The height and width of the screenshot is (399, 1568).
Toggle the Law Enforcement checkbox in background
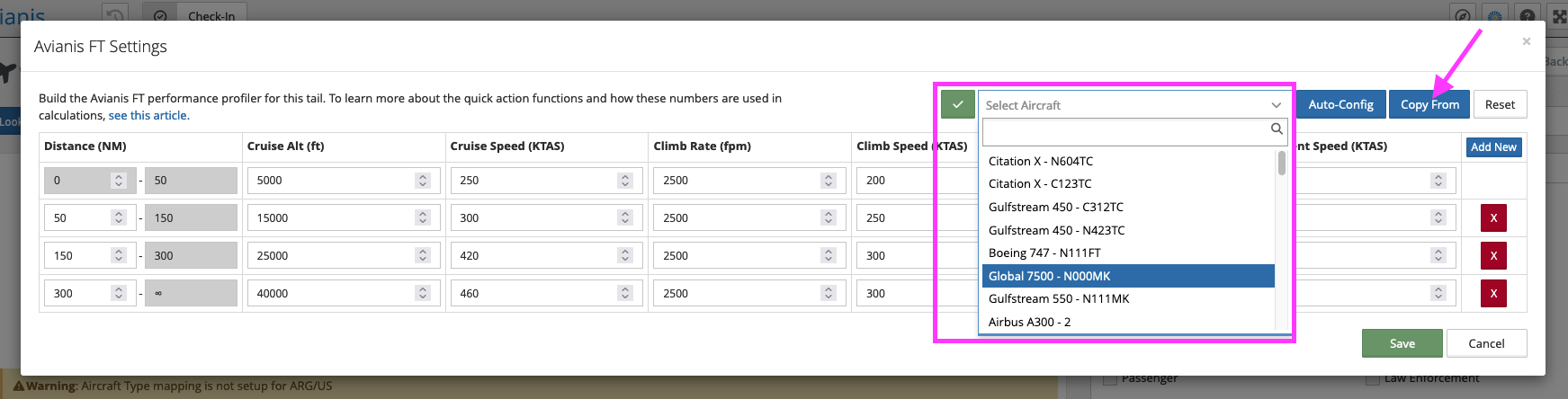tap(1372, 379)
